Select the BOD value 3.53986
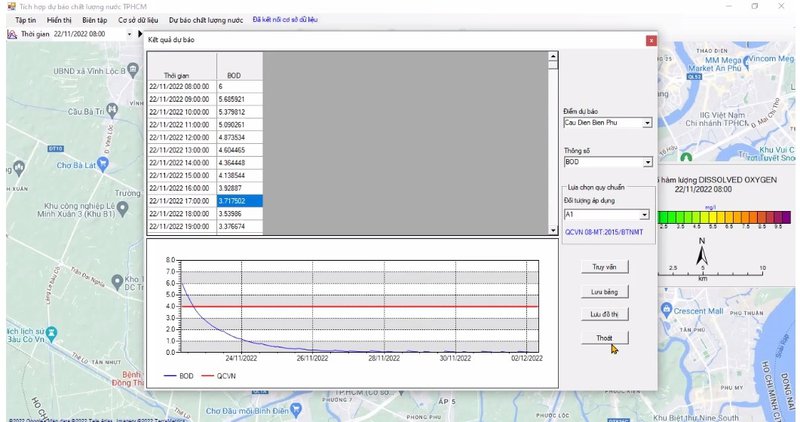800x422 pixels. tap(240, 214)
